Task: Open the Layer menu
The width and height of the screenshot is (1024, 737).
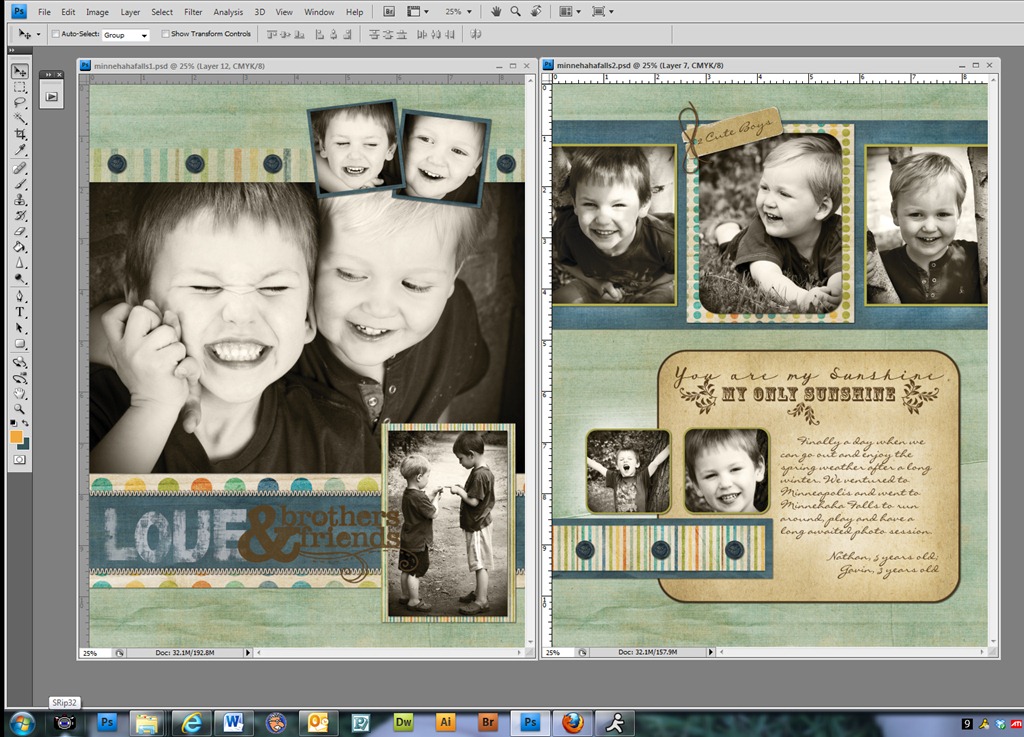Action: click(x=130, y=12)
